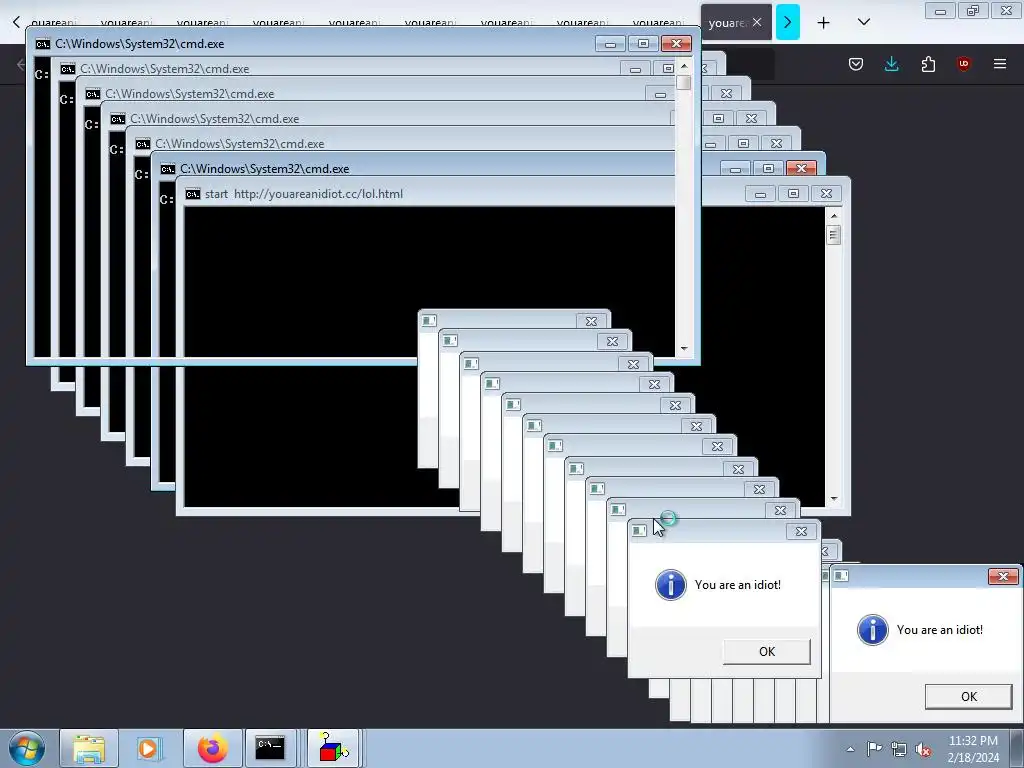Click the colored blocks taskbar icon
The width and height of the screenshot is (1024, 768).
pyautogui.click(x=334, y=748)
